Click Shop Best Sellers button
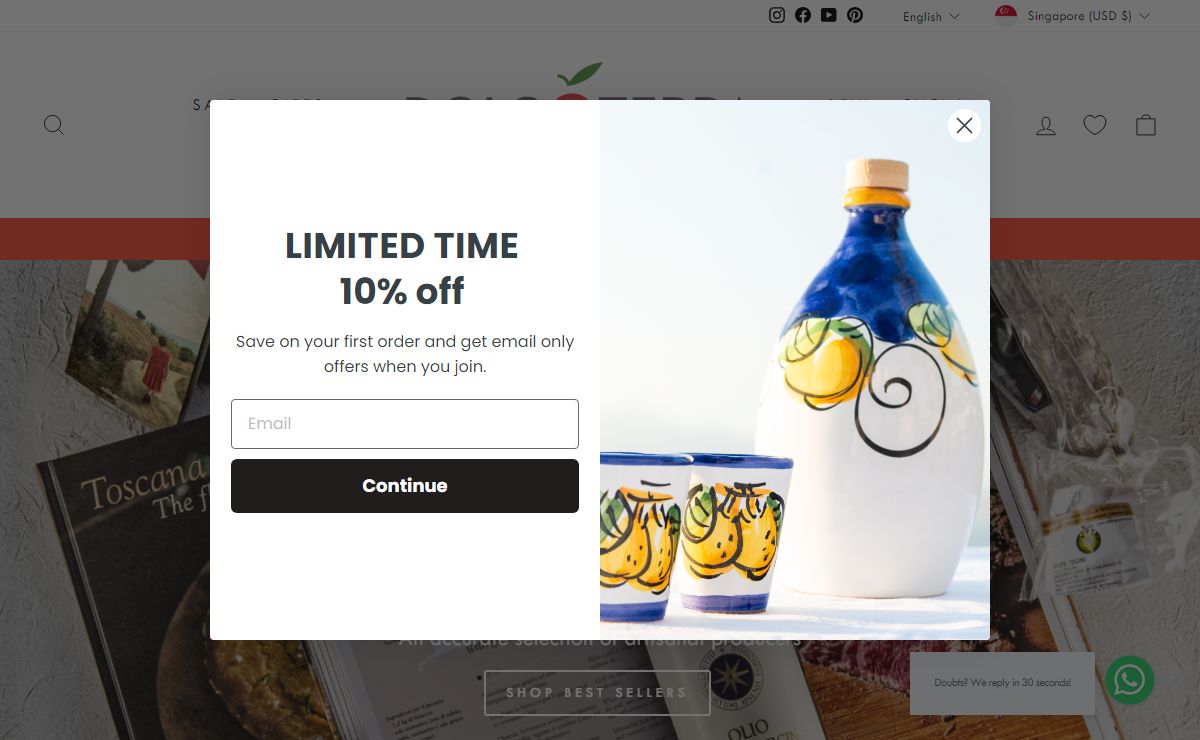The height and width of the screenshot is (740, 1200). (597, 692)
